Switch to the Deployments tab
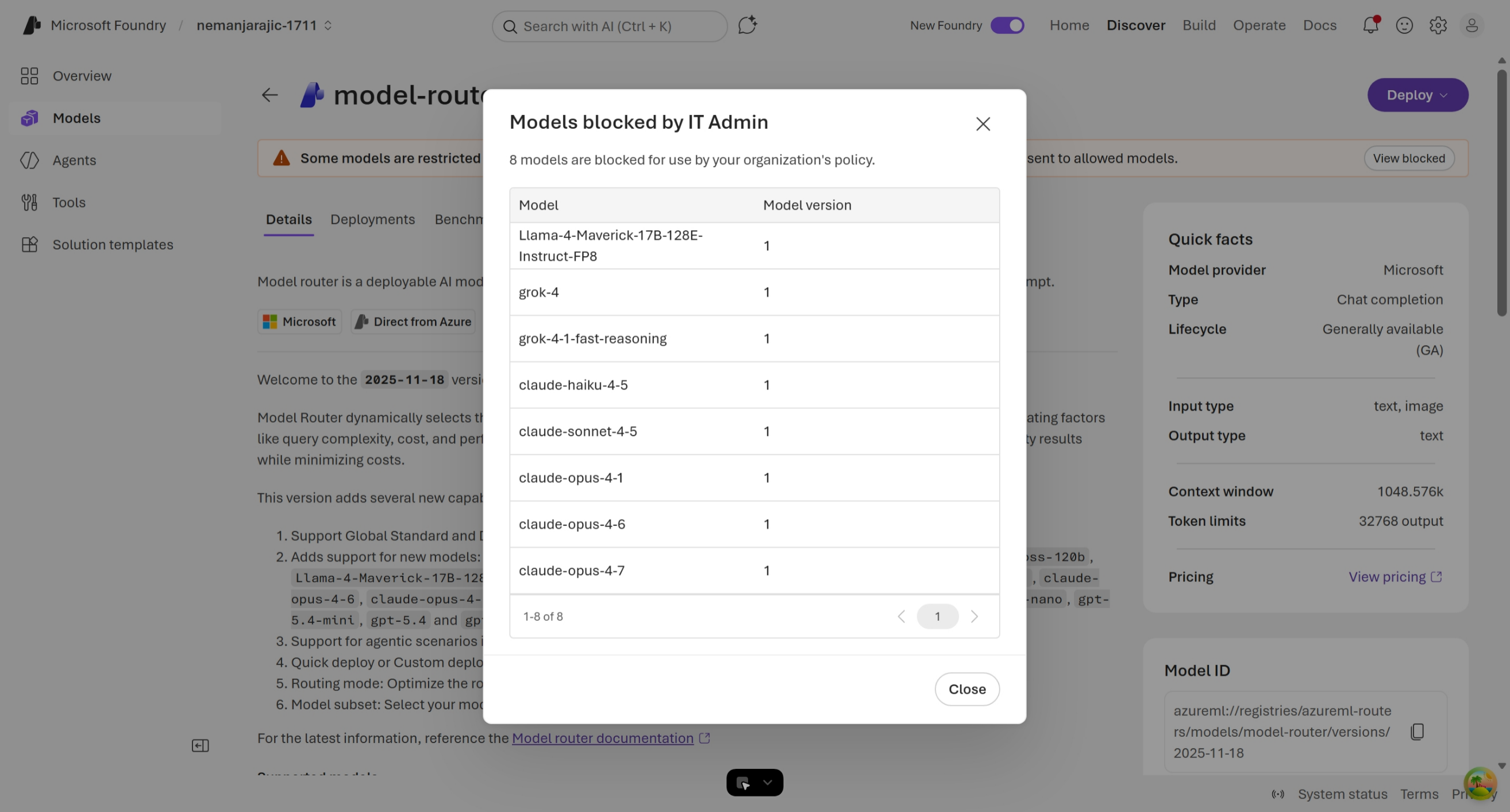The width and height of the screenshot is (1510, 812). 373,219
